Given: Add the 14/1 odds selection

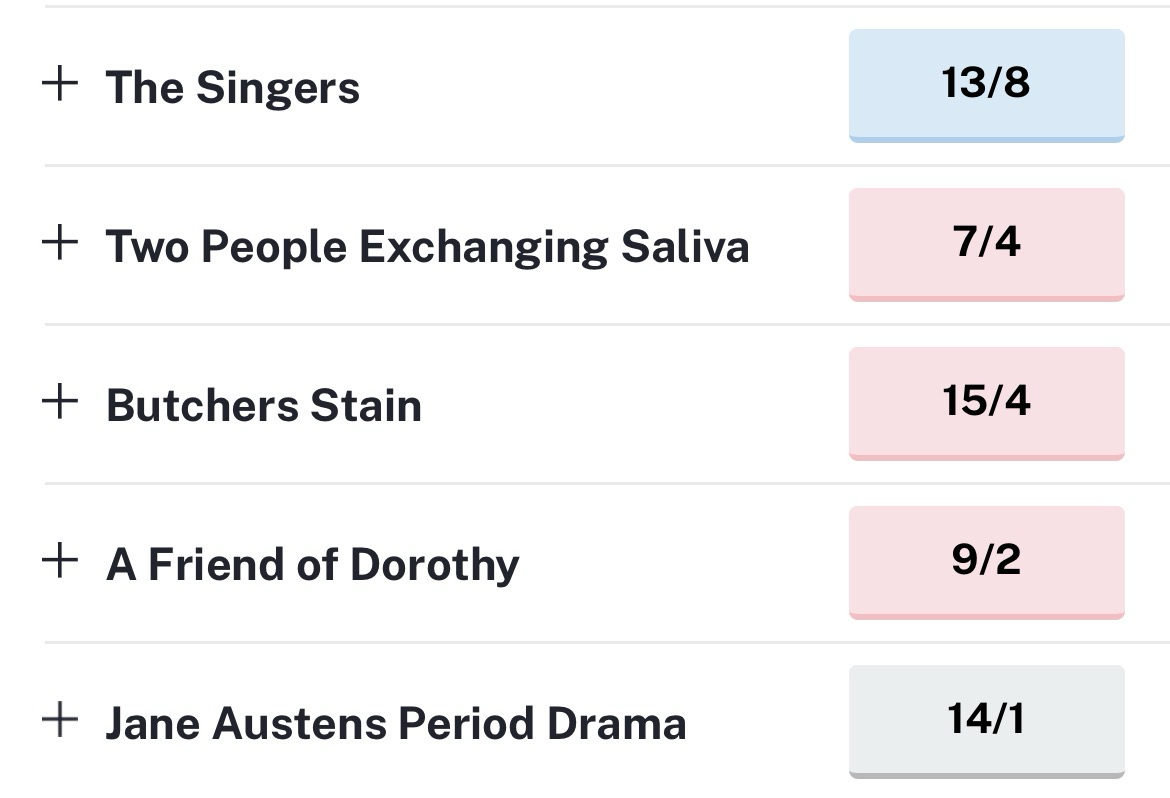Looking at the screenshot, I should [x=986, y=720].
